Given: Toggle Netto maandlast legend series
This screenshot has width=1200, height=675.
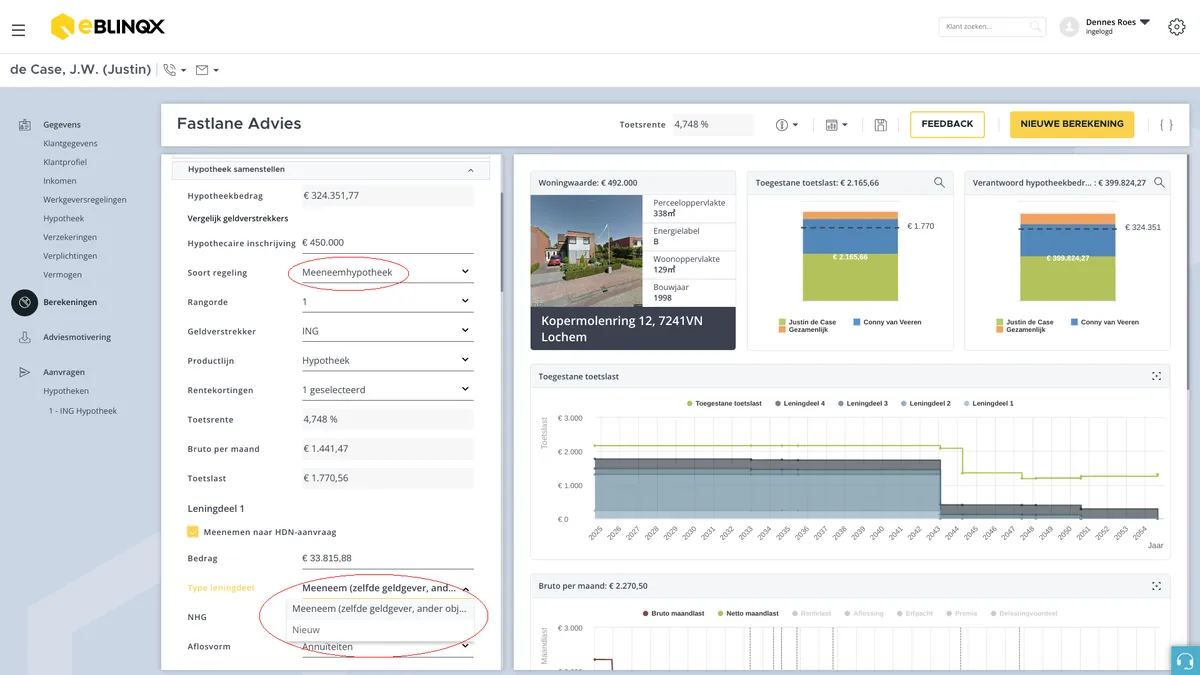Looking at the screenshot, I should click(x=747, y=613).
